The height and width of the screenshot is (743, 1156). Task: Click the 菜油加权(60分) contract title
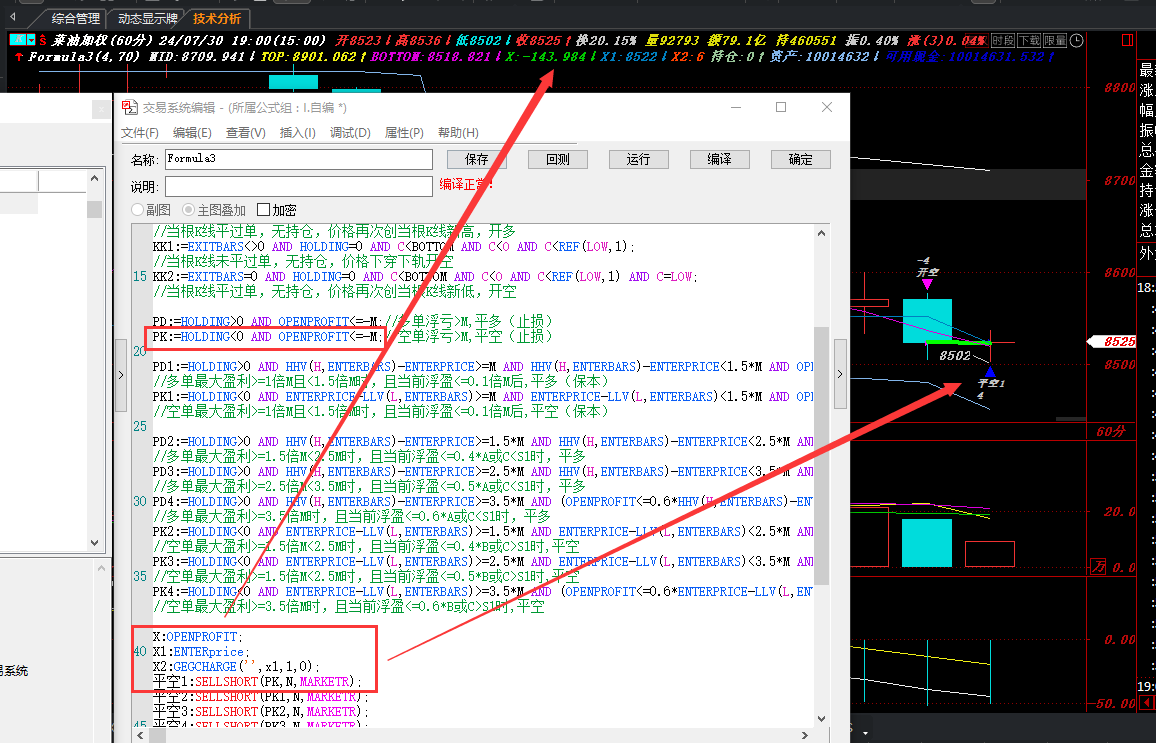(x=102, y=41)
